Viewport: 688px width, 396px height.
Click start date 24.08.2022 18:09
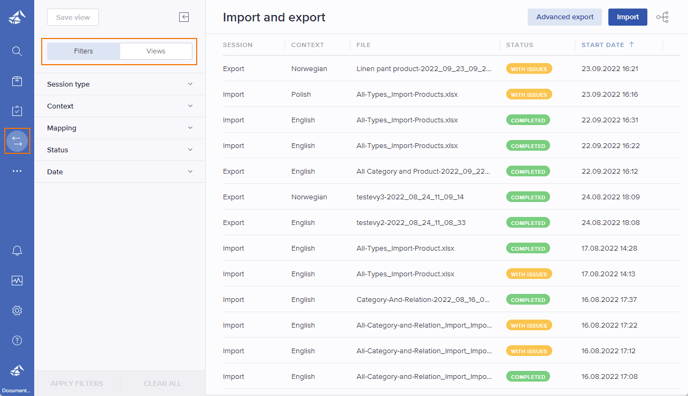pos(610,197)
